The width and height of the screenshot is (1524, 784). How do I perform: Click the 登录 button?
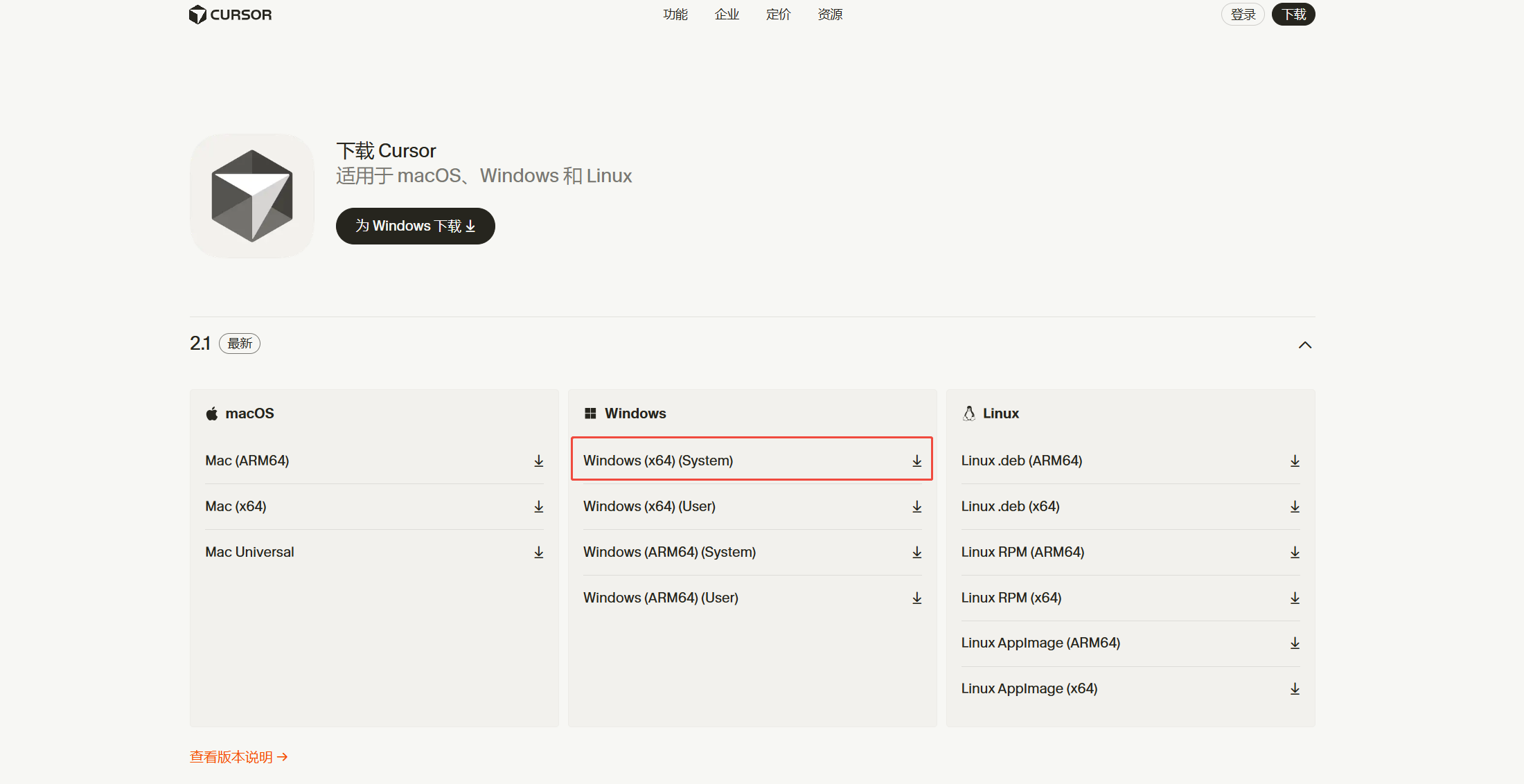click(x=1242, y=14)
